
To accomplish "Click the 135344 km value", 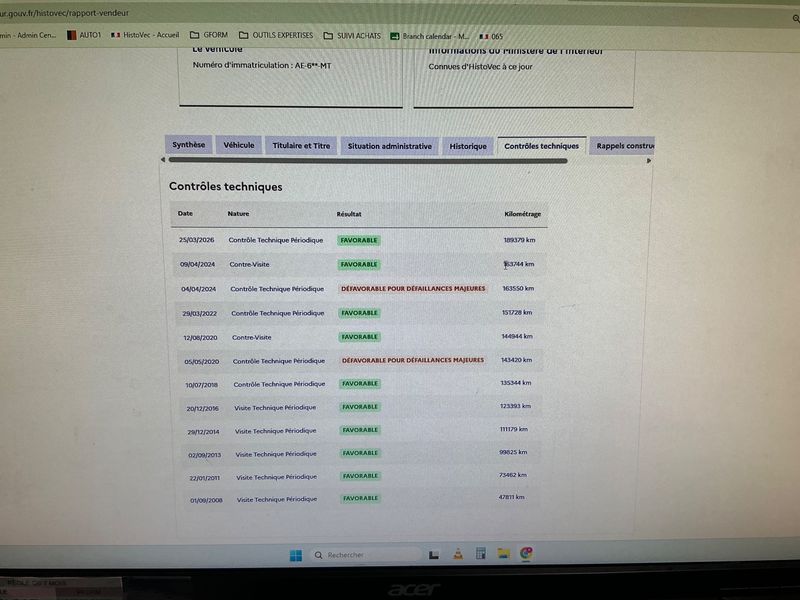I will pos(516,383).
